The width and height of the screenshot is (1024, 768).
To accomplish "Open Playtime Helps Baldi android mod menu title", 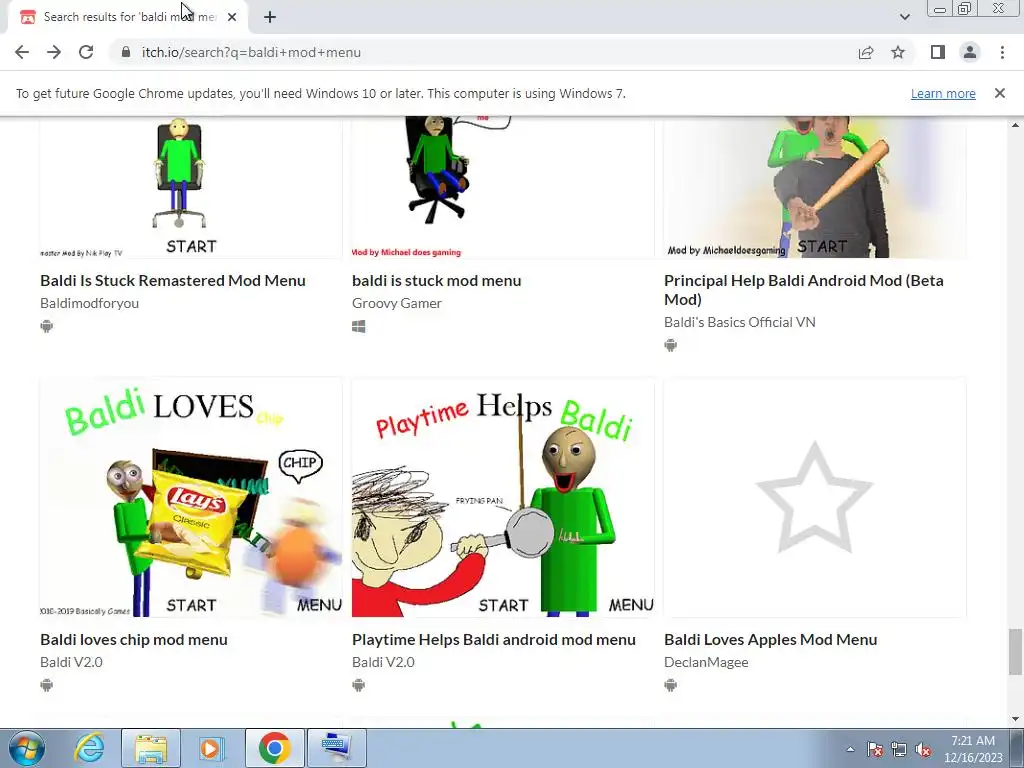I will 494,639.
